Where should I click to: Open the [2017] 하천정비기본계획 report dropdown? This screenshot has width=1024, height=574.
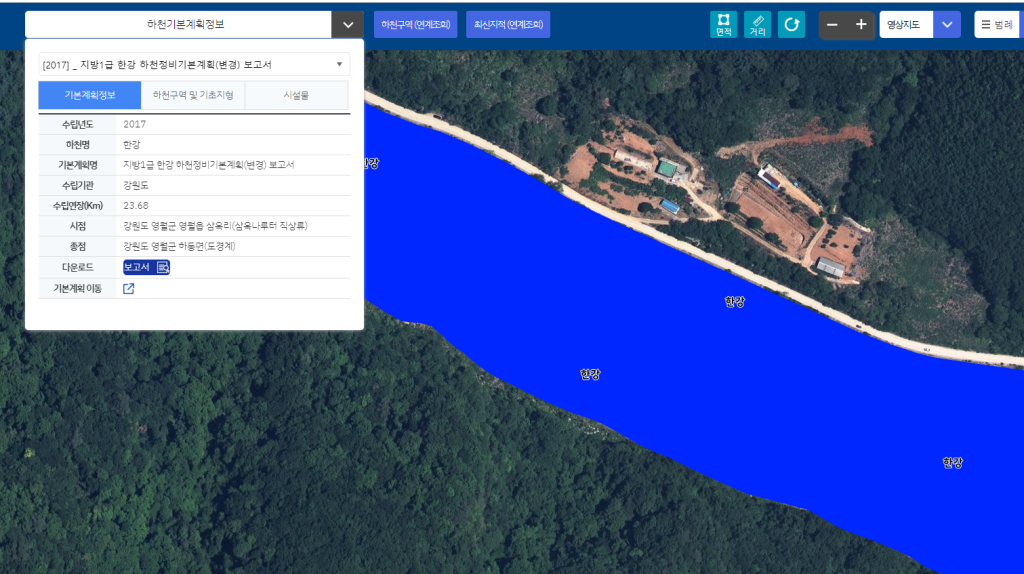click(194, 64)
